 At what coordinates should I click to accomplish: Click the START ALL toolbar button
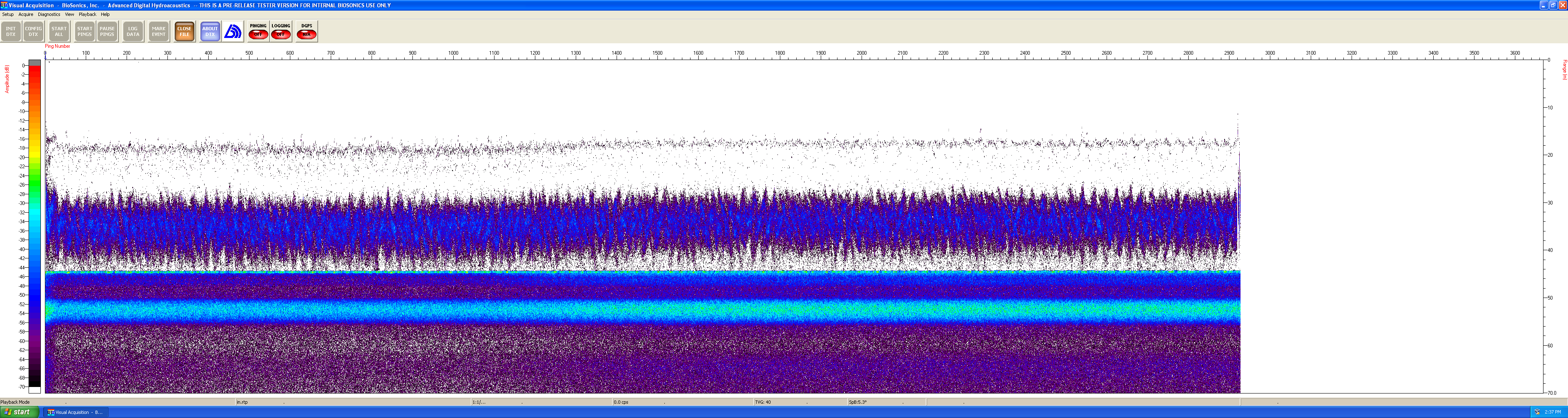coord(59,32)
